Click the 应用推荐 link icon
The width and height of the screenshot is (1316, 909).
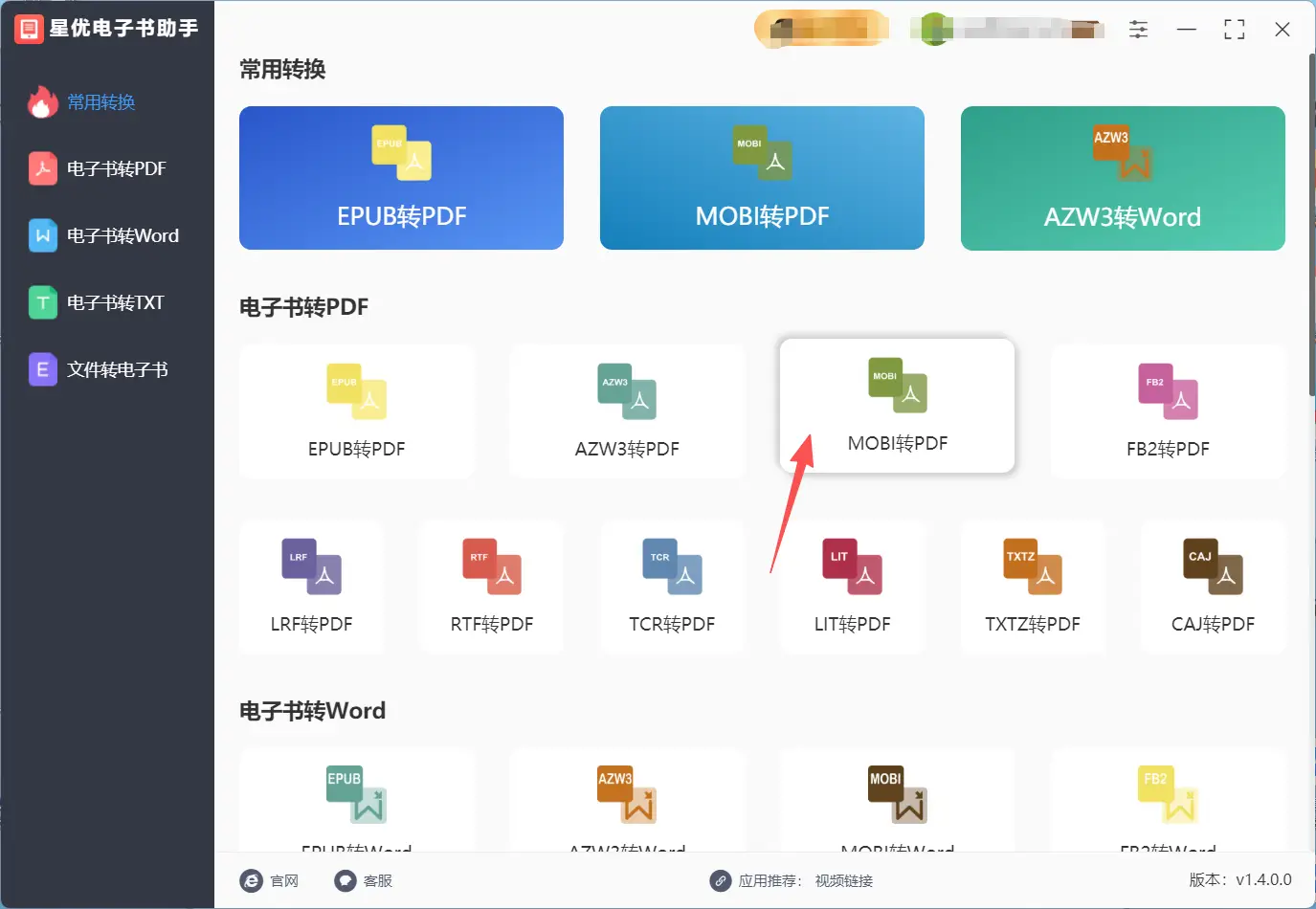[x=720, y=880]
